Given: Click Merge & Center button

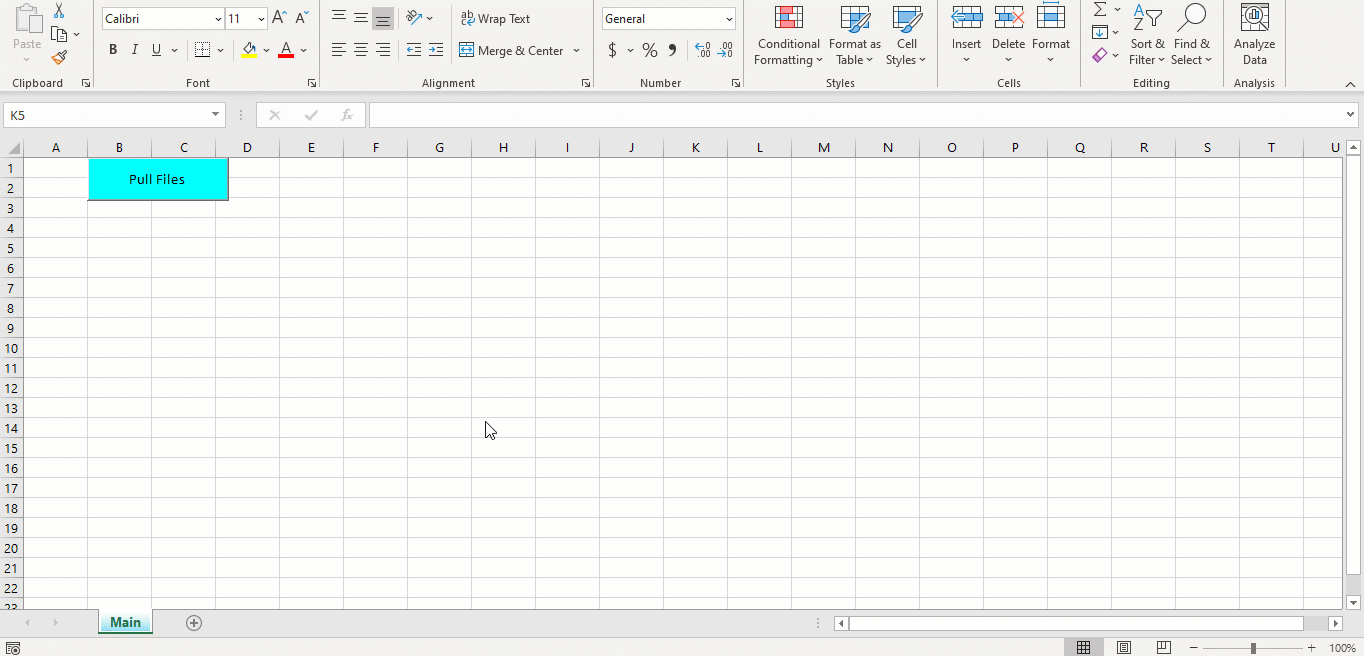Looking at the screenshot, I should (512, 50).
